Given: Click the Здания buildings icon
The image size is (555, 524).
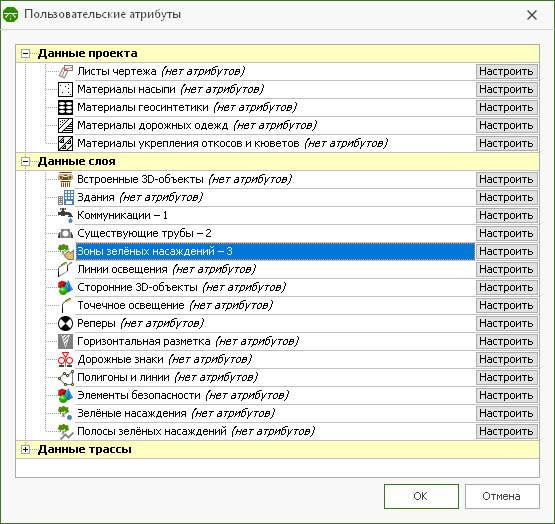Looking at the screenshot, I should 65,197.
